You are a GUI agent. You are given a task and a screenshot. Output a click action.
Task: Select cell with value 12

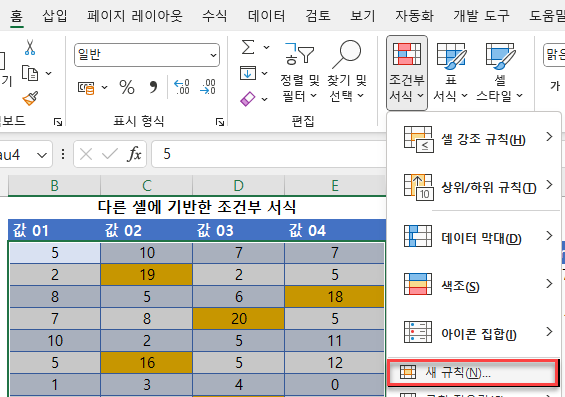click(x=334, y=363)
